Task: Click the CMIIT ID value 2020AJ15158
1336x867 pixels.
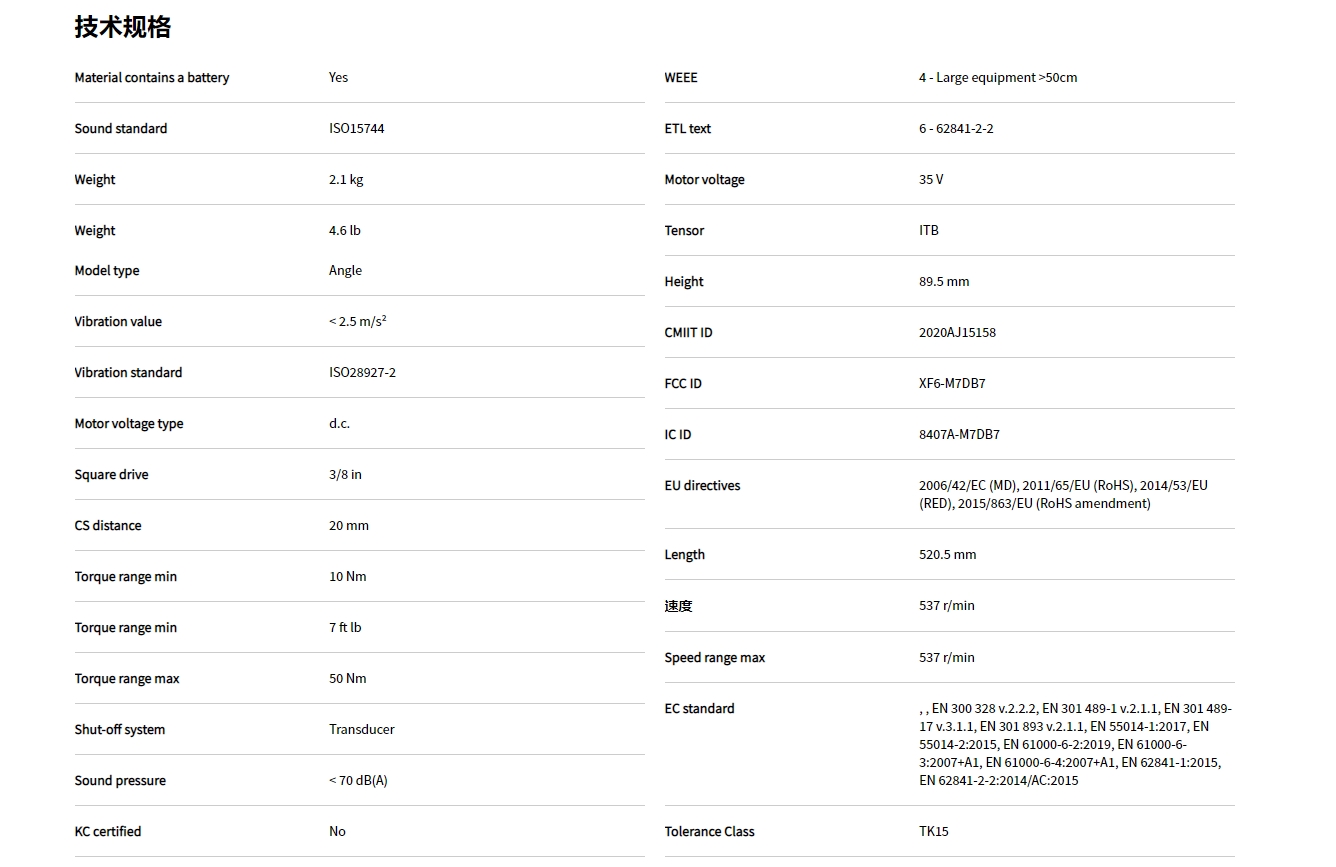Action: coord(957,333)
